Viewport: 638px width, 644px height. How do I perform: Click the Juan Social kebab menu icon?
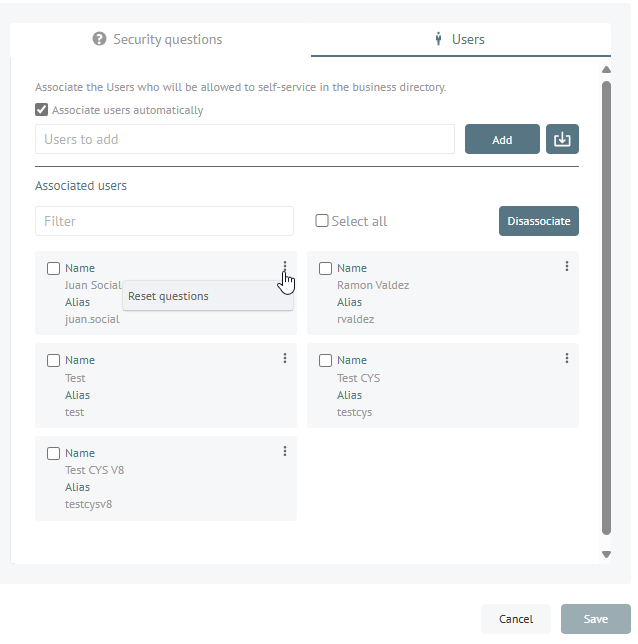[285, 266]
